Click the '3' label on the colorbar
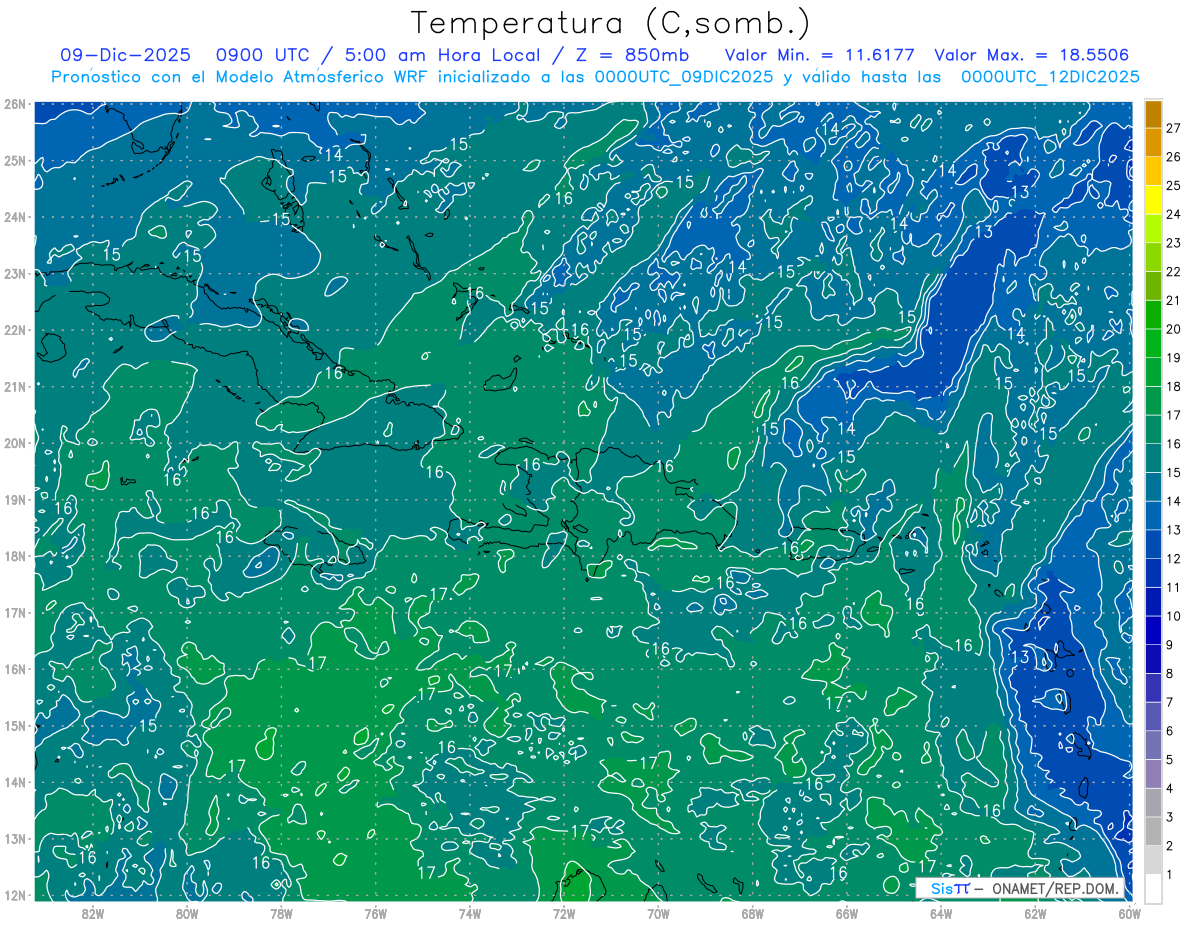 [1169, 818]
